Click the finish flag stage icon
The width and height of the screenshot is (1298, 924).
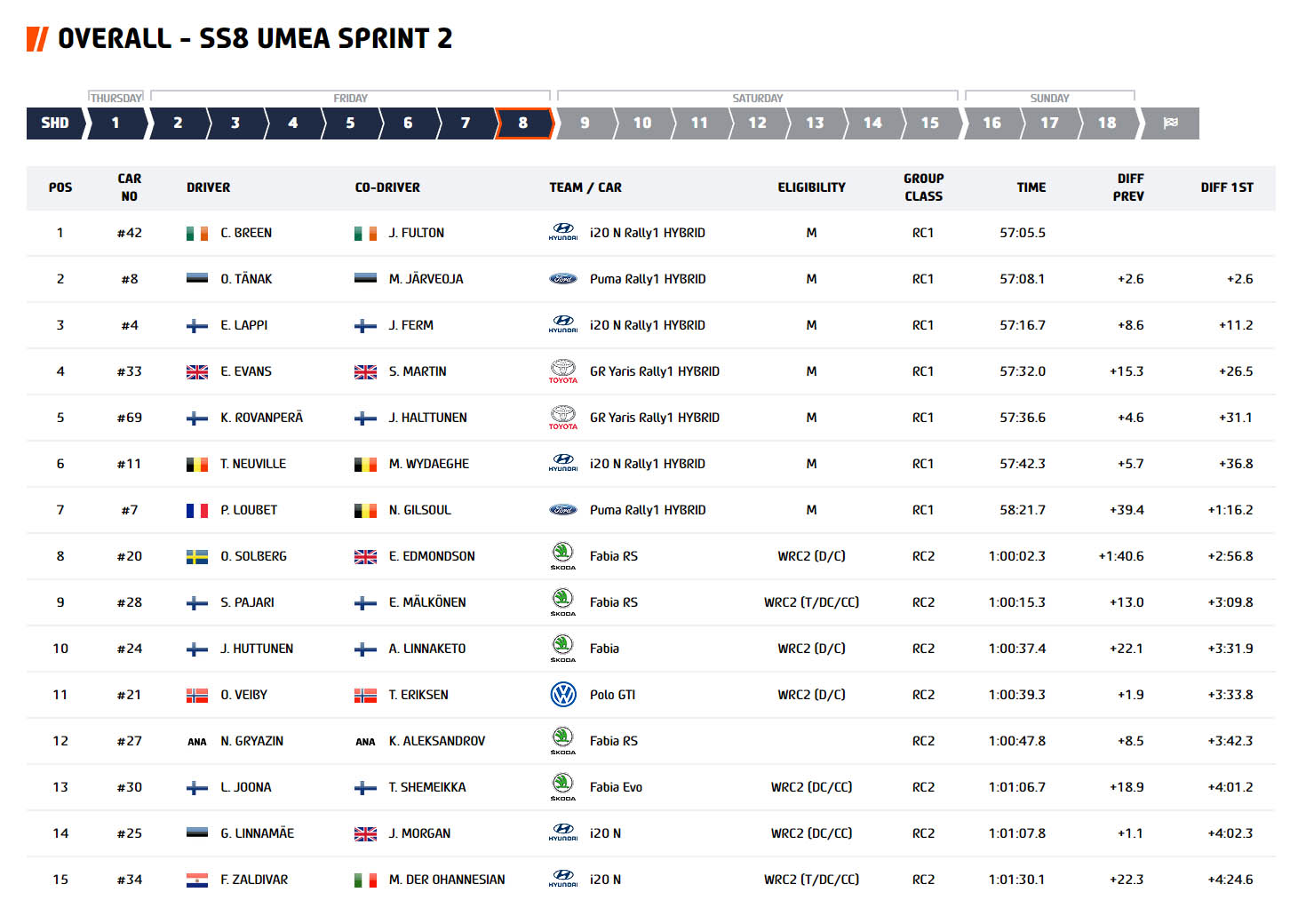(1171, 123)
